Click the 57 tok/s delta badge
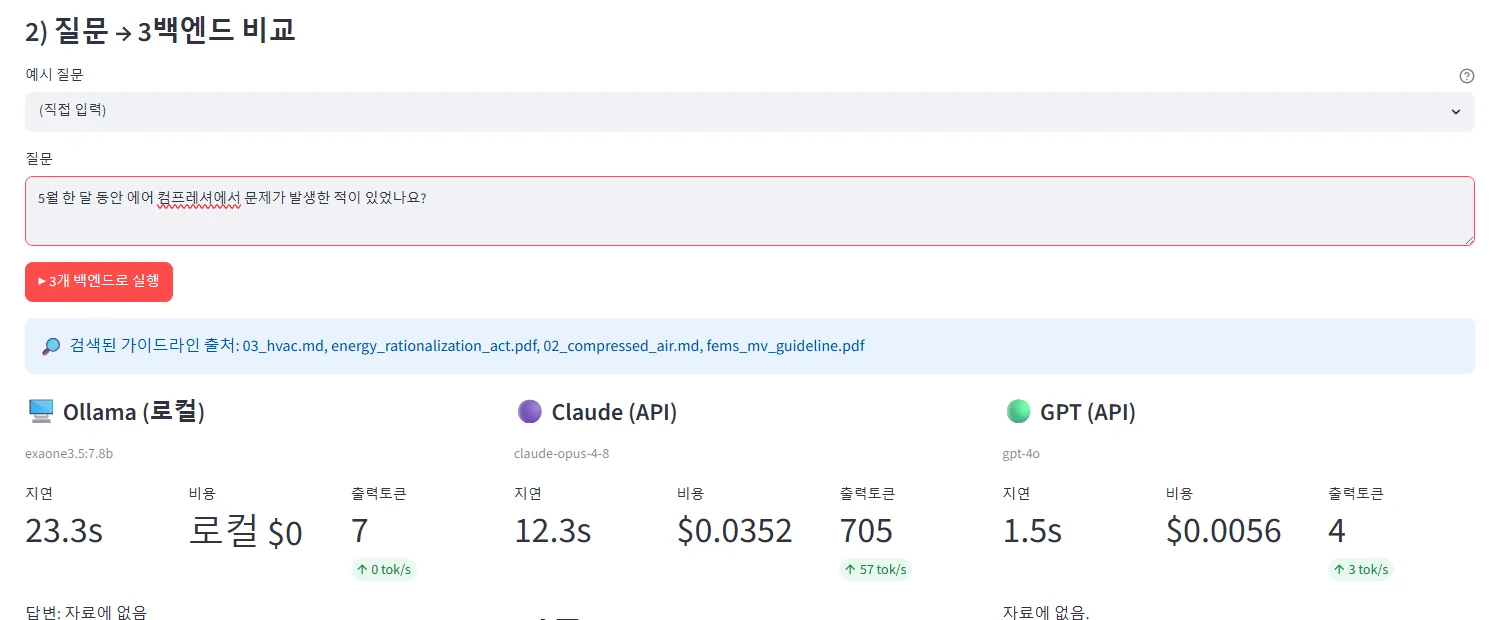 click(x=876, y=570)
